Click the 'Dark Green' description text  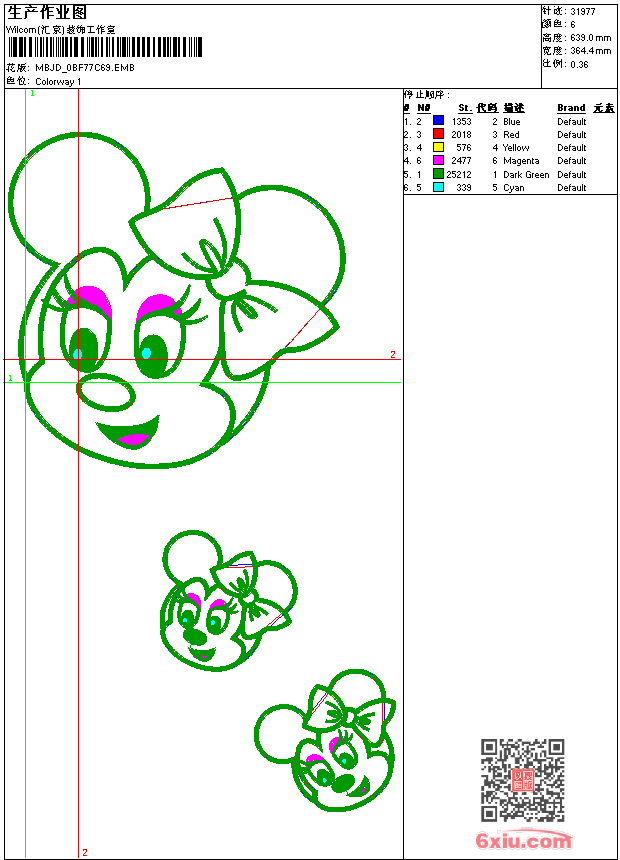526,174
